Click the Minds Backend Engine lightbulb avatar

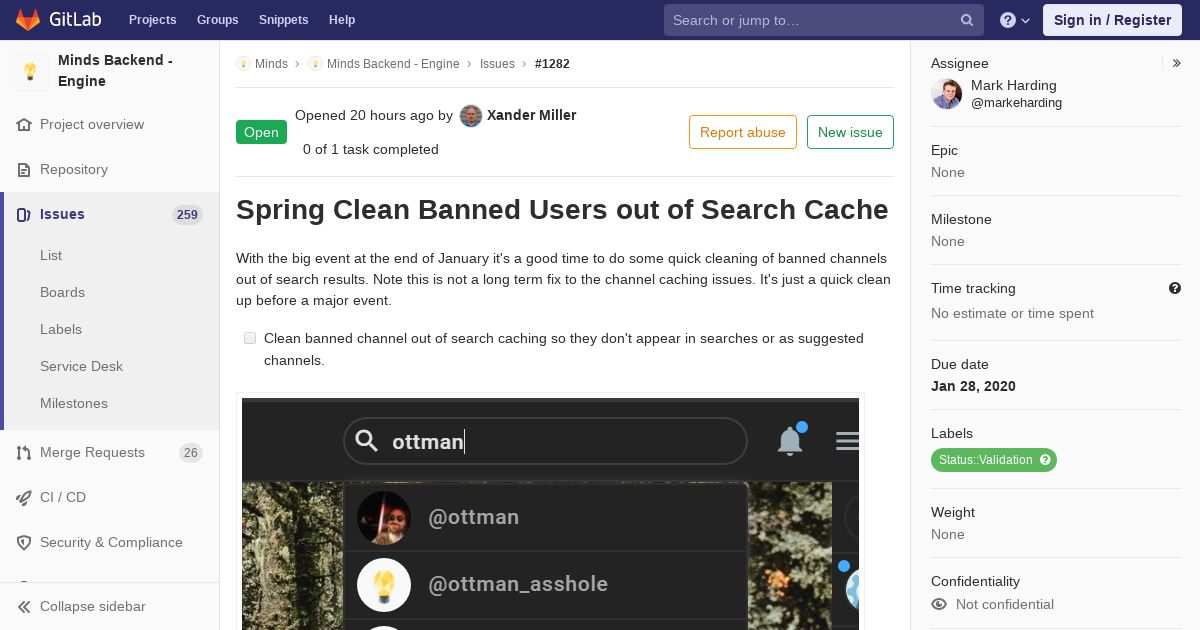coord(30,71)
